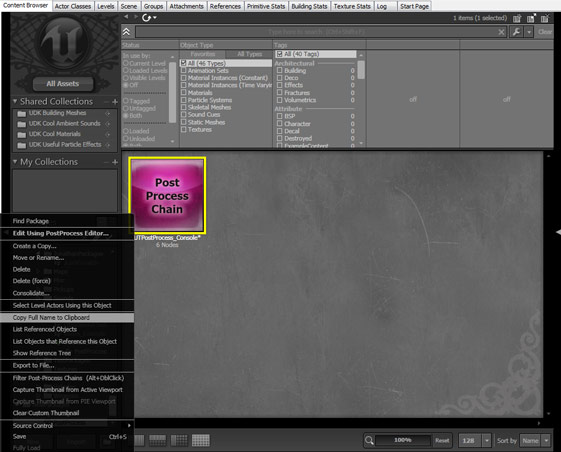Enable the Character tag checkbox
This screenshot has width=561, height=452.
[279, 124]
